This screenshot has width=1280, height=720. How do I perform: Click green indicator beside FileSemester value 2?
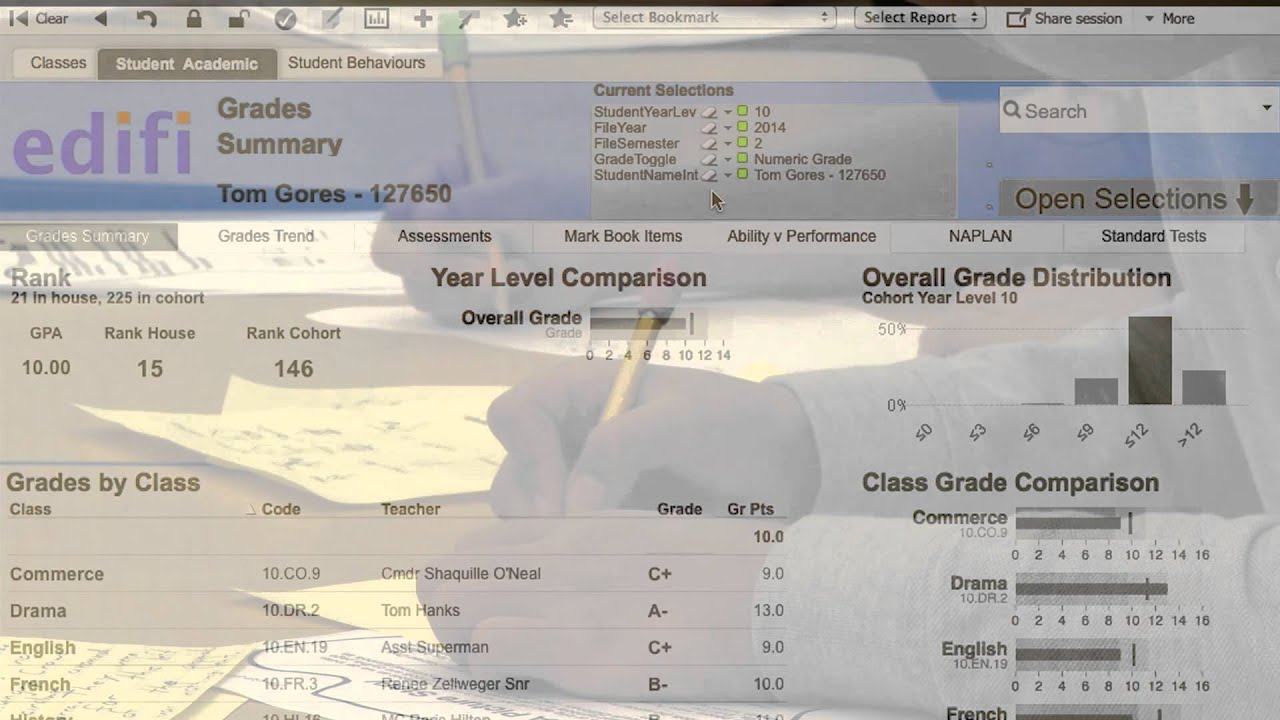742,143
